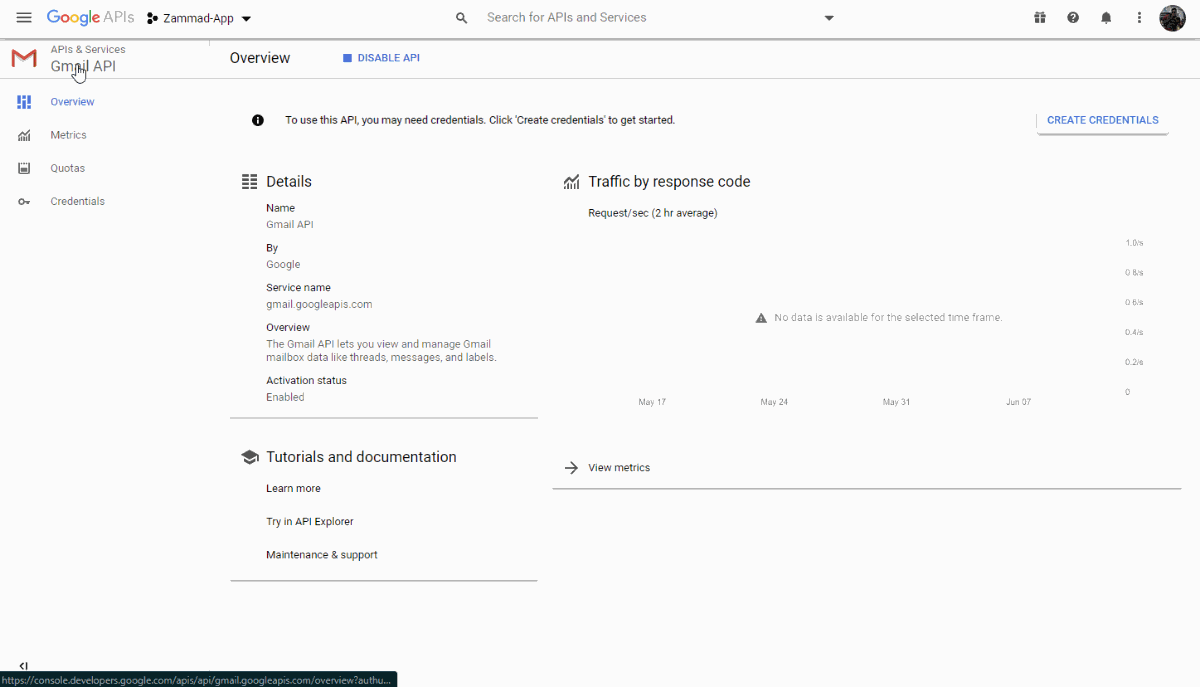The height and width of the screenshot is (687, 1200).
Task: Expand the search bar dropdown arrow
Action: coord(829,18)
